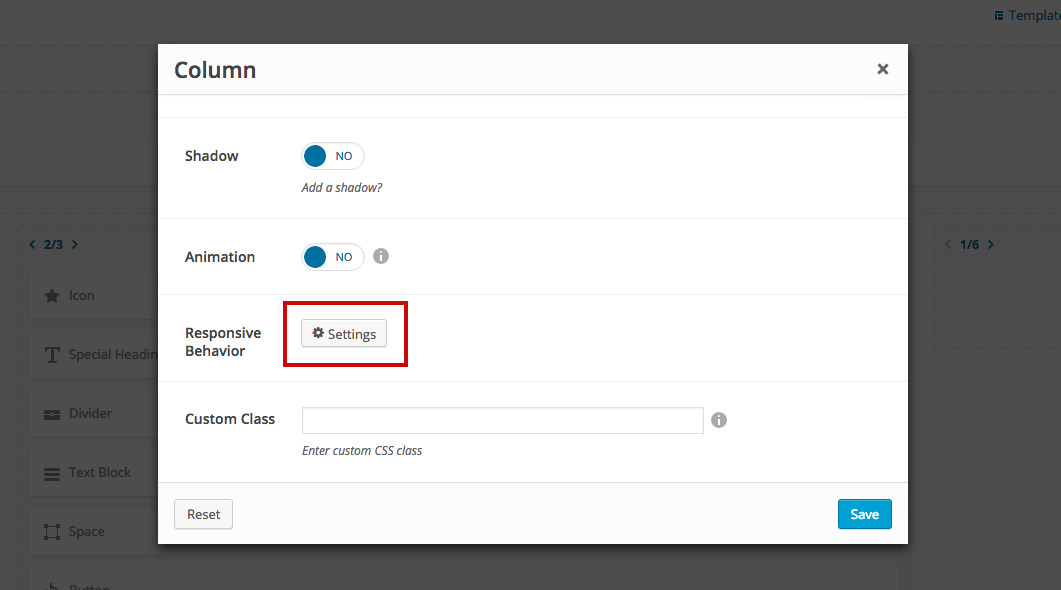Increase the 2/3 column width
The image size is (1061, 590).
75,244
